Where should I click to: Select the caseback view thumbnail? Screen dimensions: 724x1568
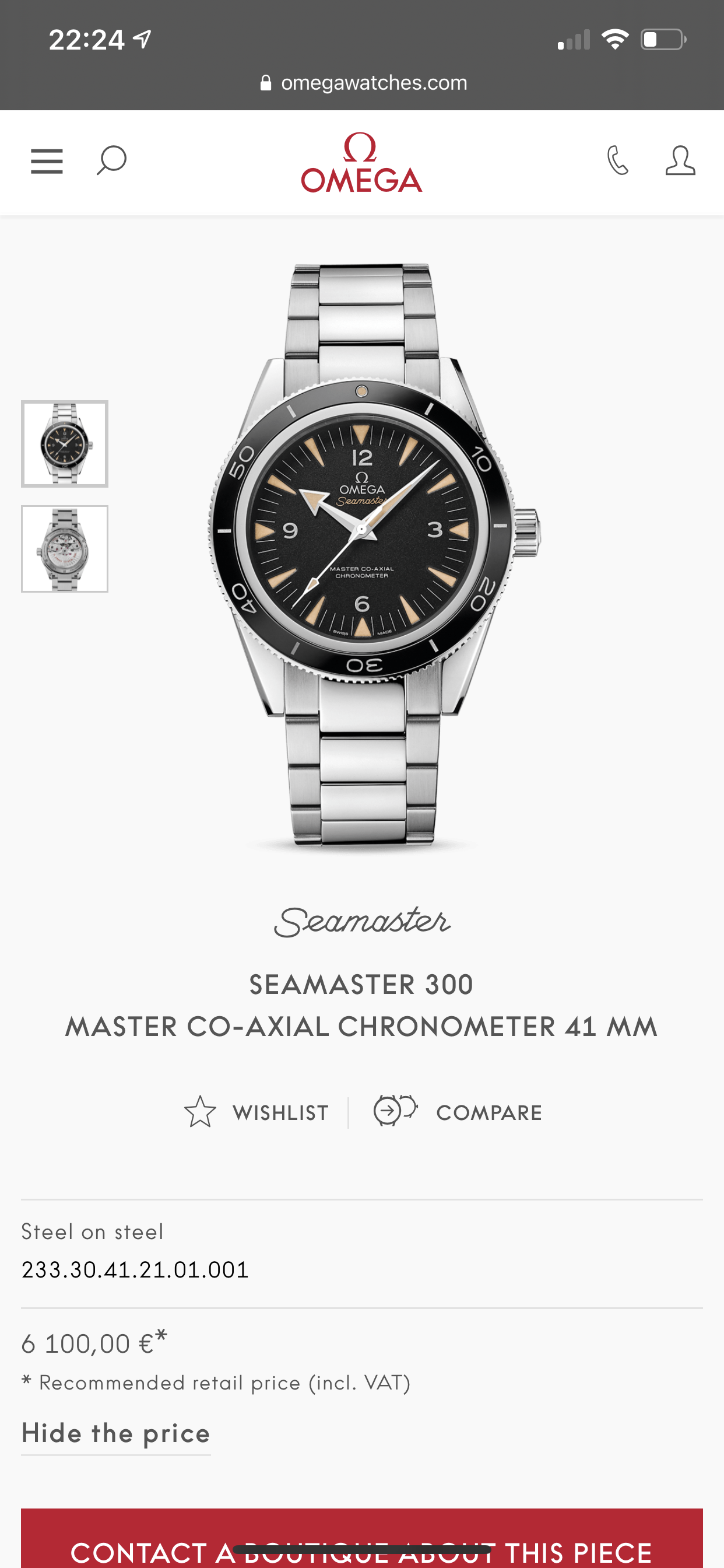pos(65,549)
